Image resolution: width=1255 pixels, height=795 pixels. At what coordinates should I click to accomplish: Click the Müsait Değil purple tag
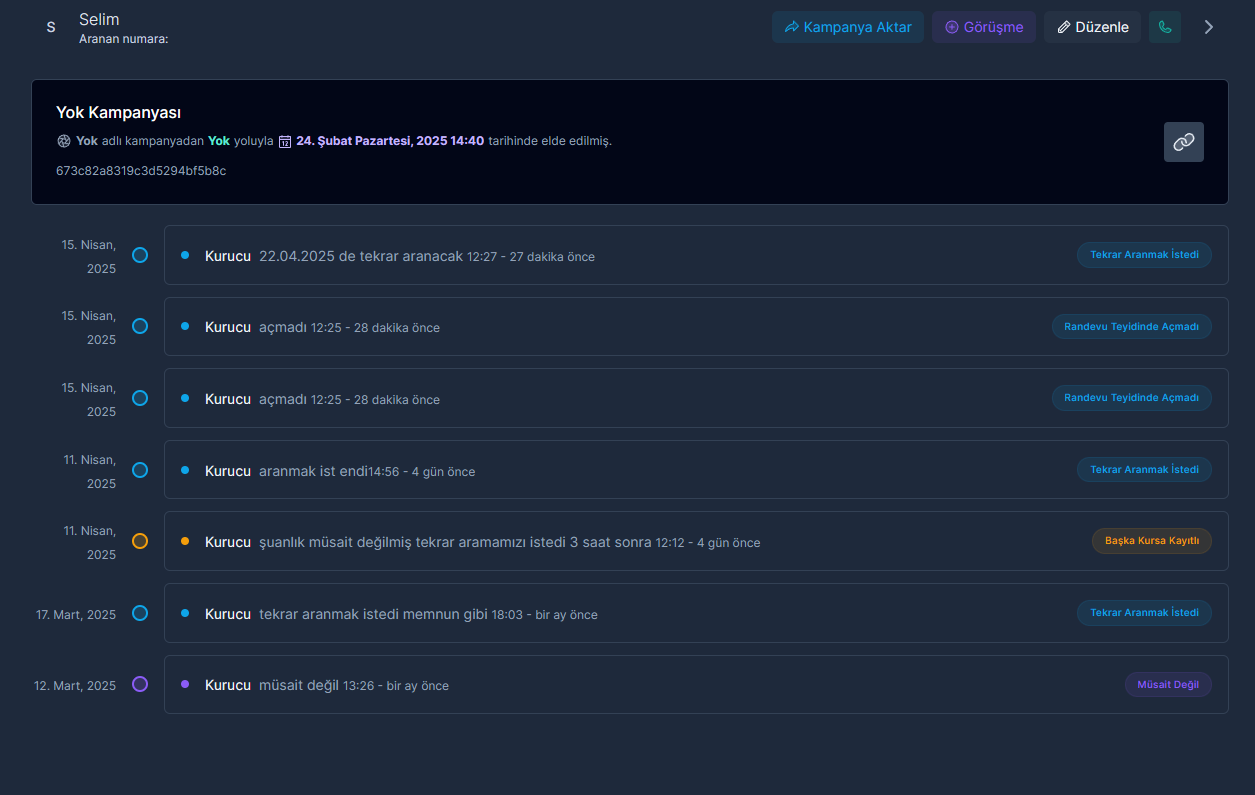pos(1168,685)
